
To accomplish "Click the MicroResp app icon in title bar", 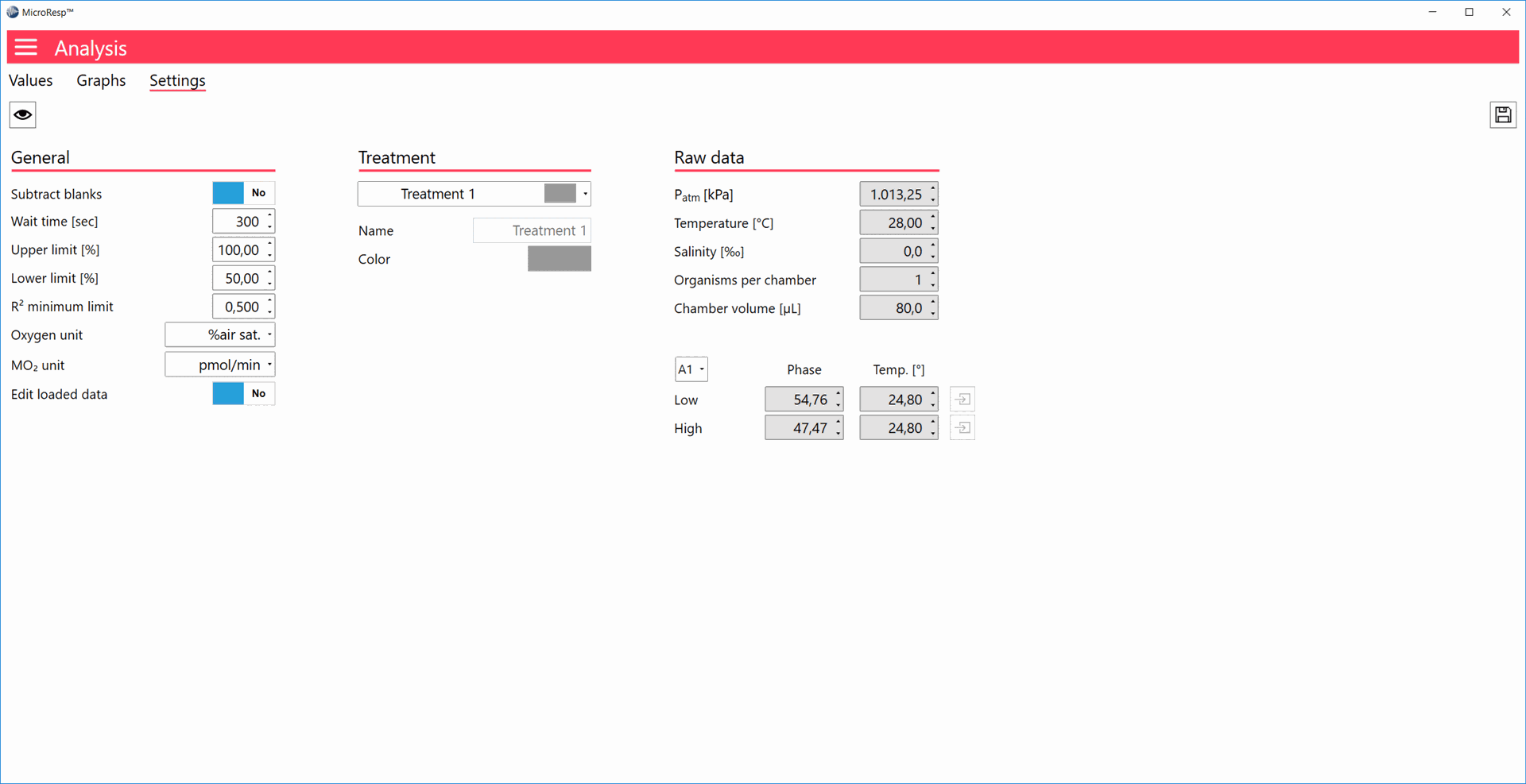I will [x=13, y=12].
